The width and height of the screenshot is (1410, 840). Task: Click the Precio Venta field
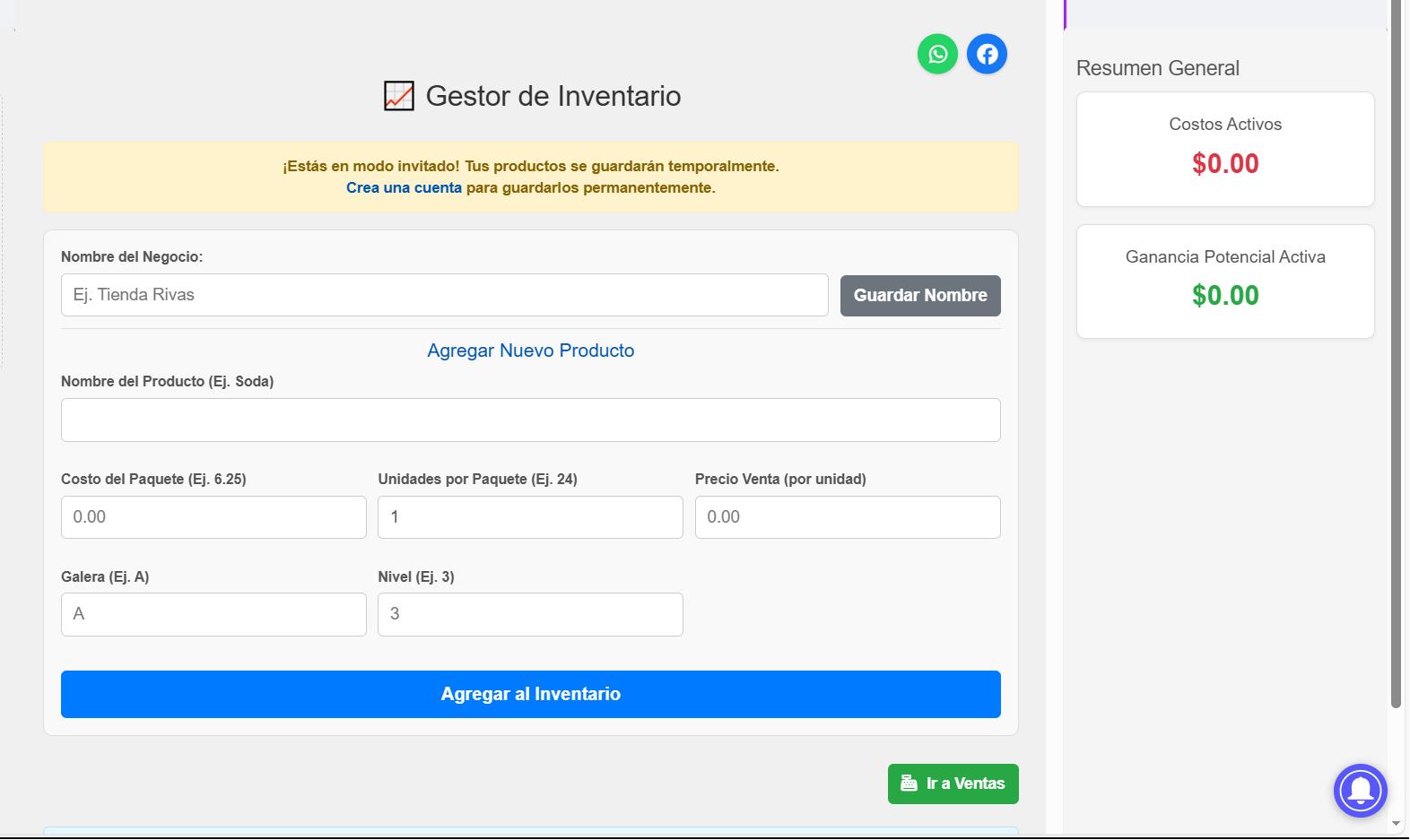point(848,517)
